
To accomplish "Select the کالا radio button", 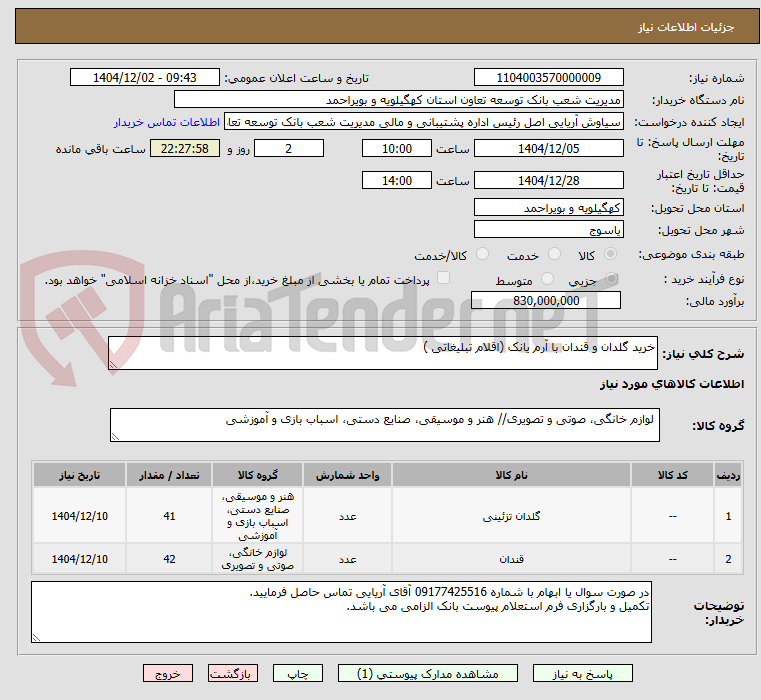I will (610, 253).
